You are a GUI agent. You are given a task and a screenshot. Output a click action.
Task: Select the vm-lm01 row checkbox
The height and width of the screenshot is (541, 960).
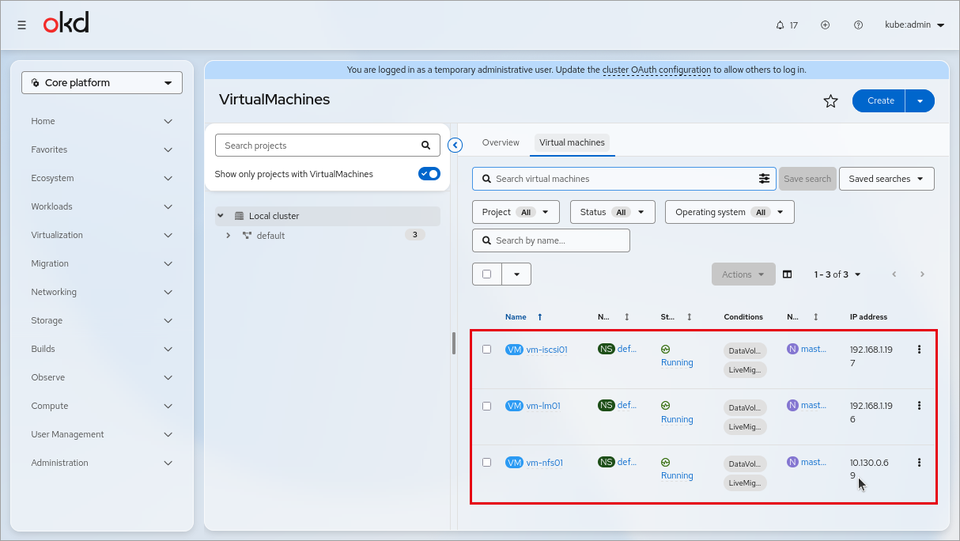pyautogui.click(x=487, y=406)
